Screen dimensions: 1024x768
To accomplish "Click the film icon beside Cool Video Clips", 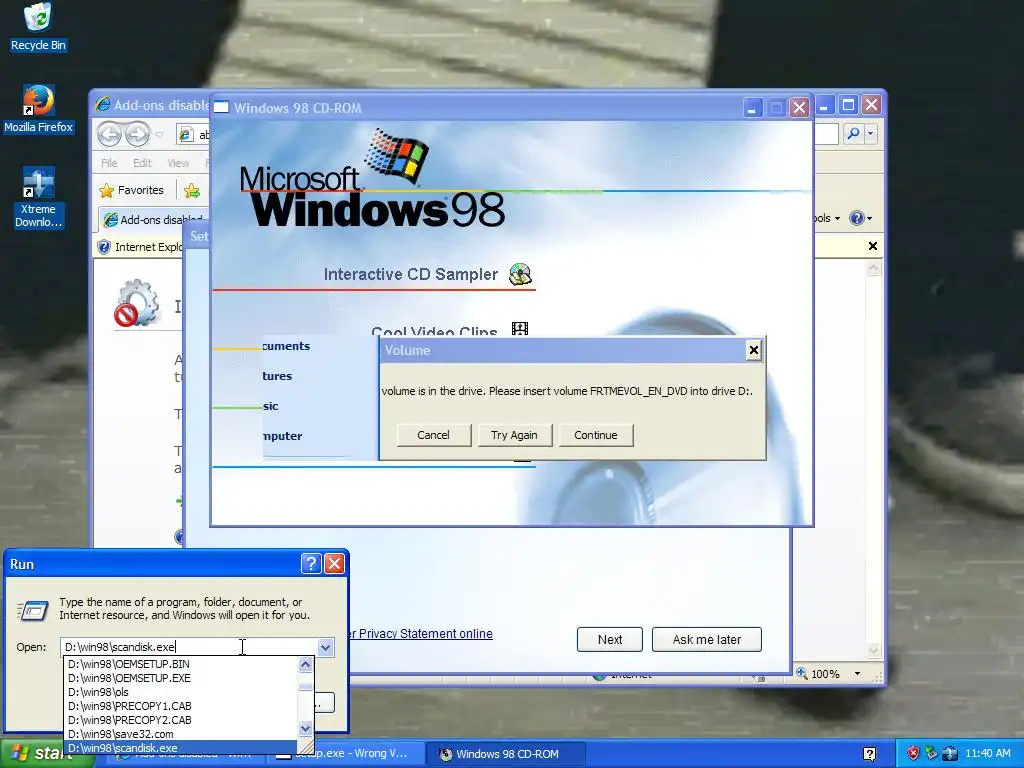I will 520,328.
